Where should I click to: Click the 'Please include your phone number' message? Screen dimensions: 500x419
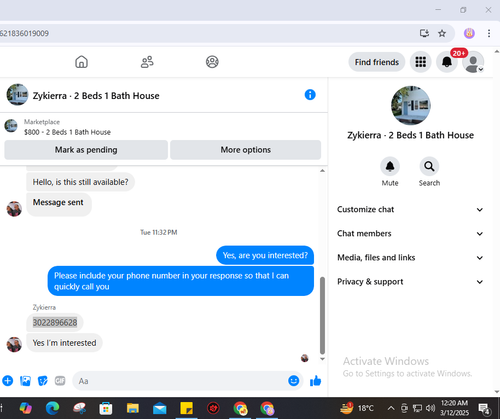tap(181, 281)
